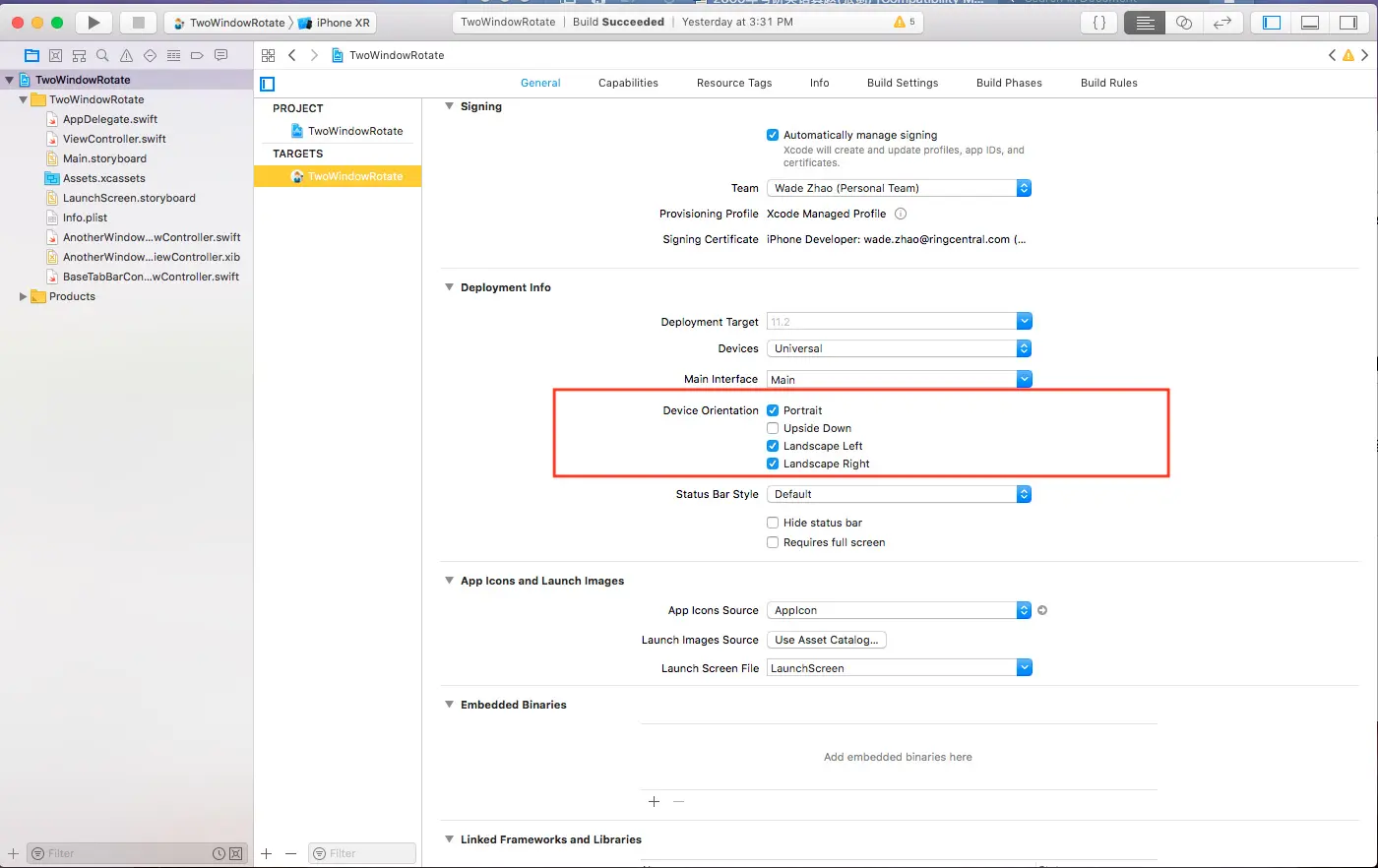Go back in editor history
Screen dimensions: 1378x868
[x=292, y=55]
